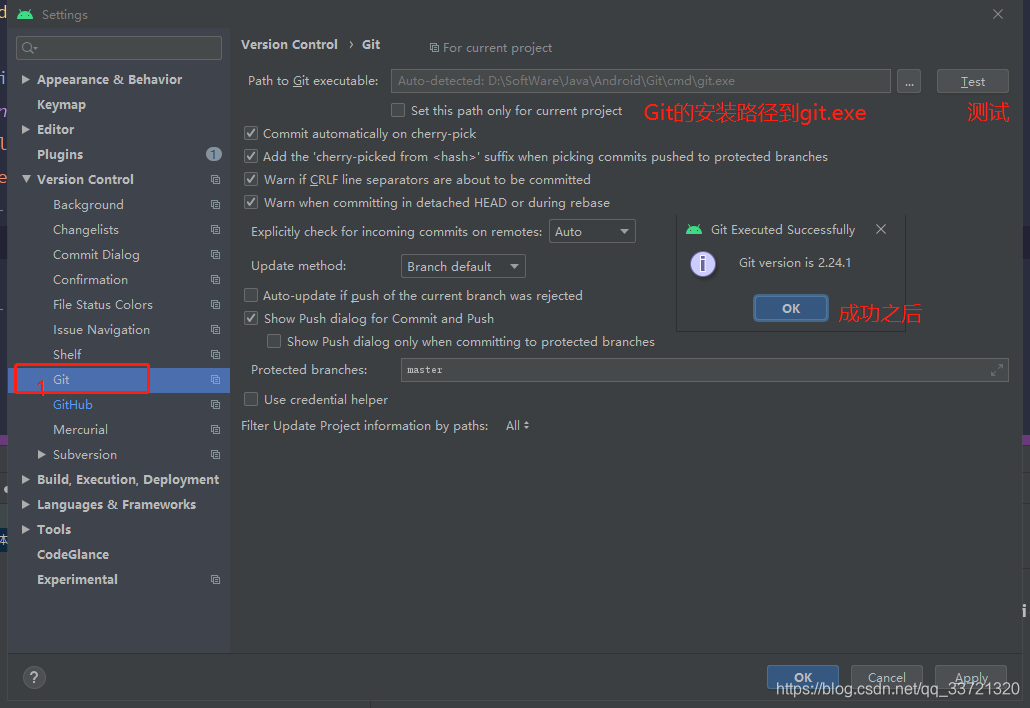The height and width of the screenshot is (708, 1030).
Task: Click the project-level icon beside Subversion
Action: [215, 454]
